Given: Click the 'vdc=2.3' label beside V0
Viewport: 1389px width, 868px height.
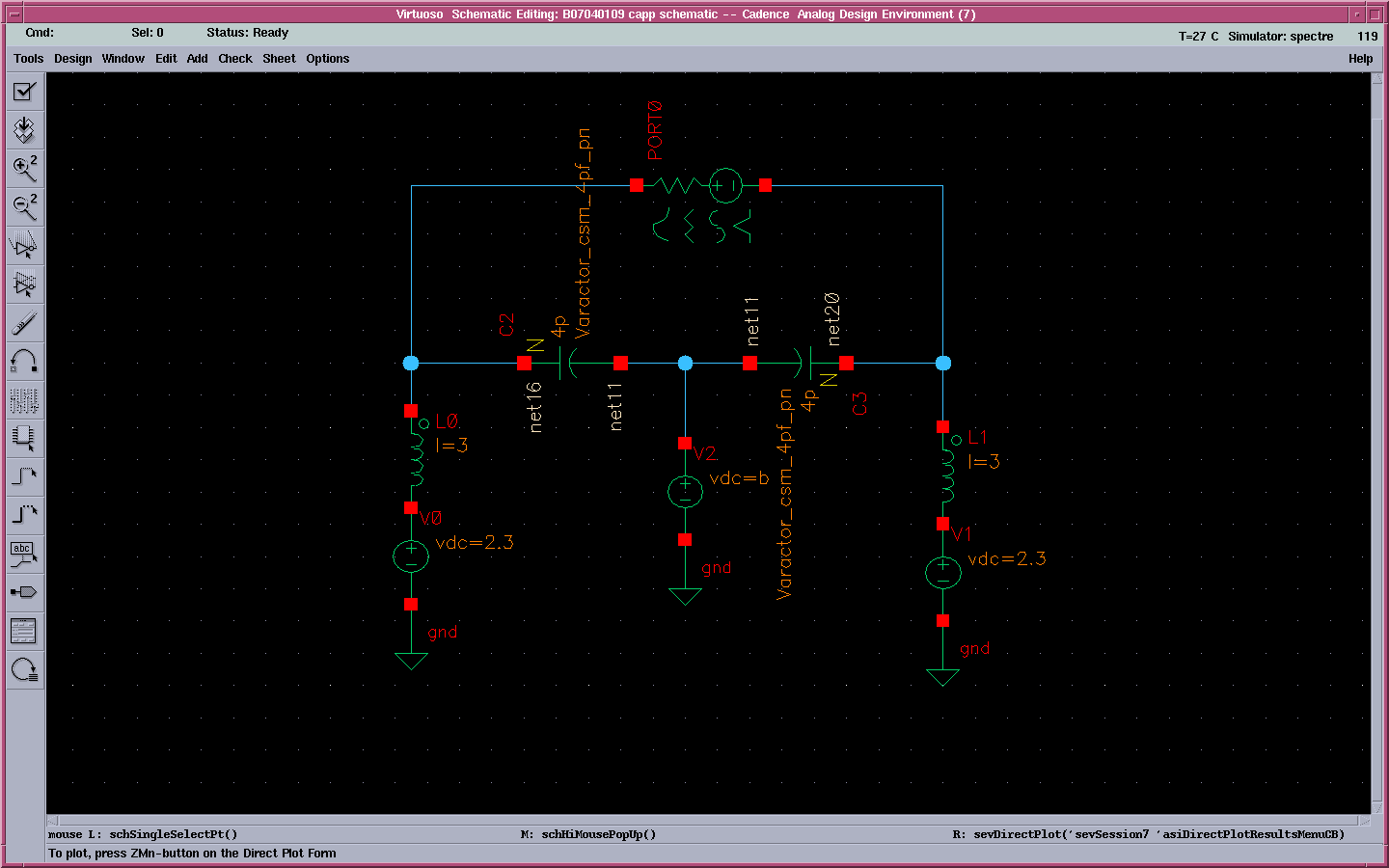Looking at the screenshot, I should 475,543.
